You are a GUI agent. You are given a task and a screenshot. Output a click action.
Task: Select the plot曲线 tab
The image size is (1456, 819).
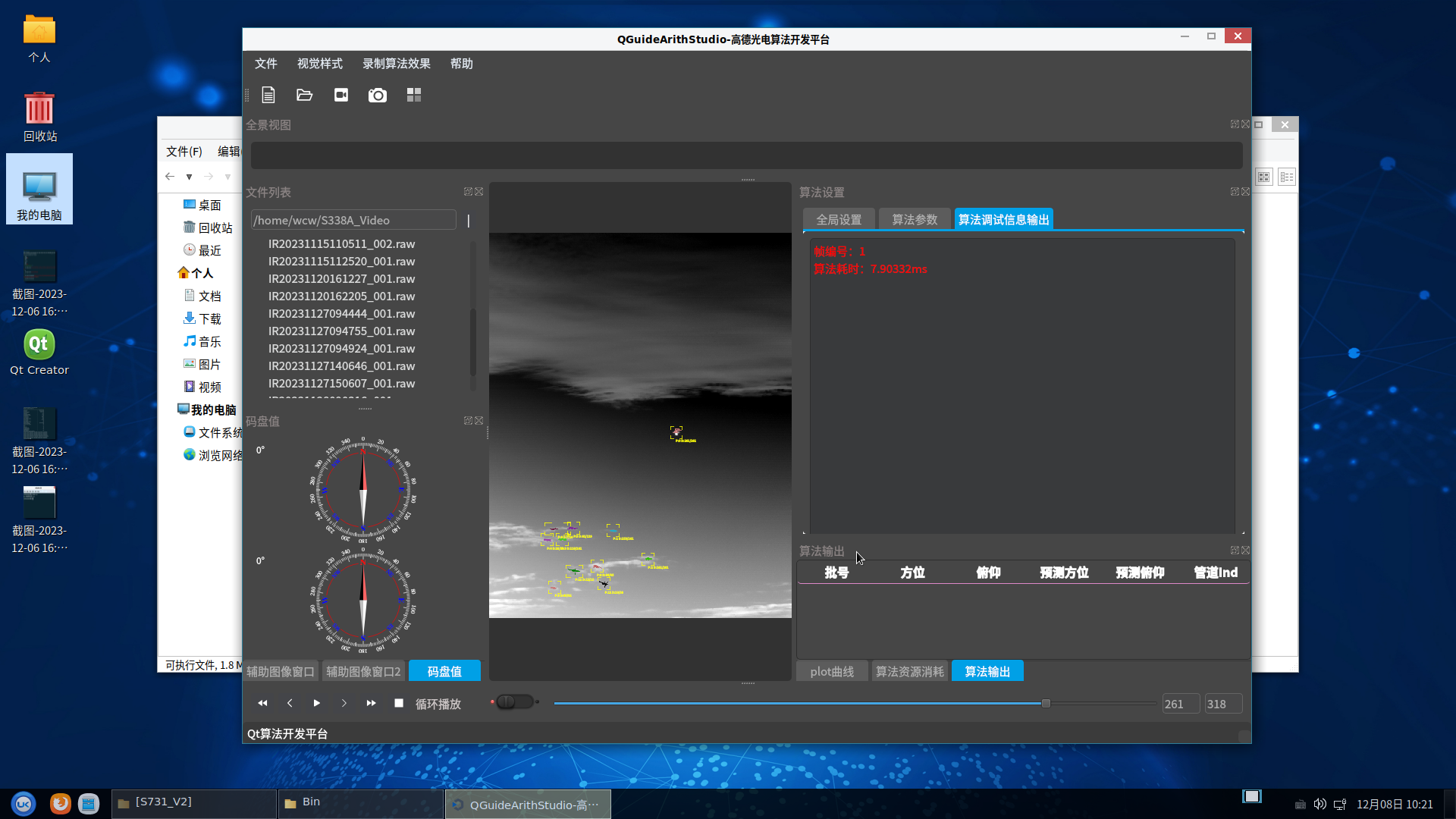click(x=832, y=671)
